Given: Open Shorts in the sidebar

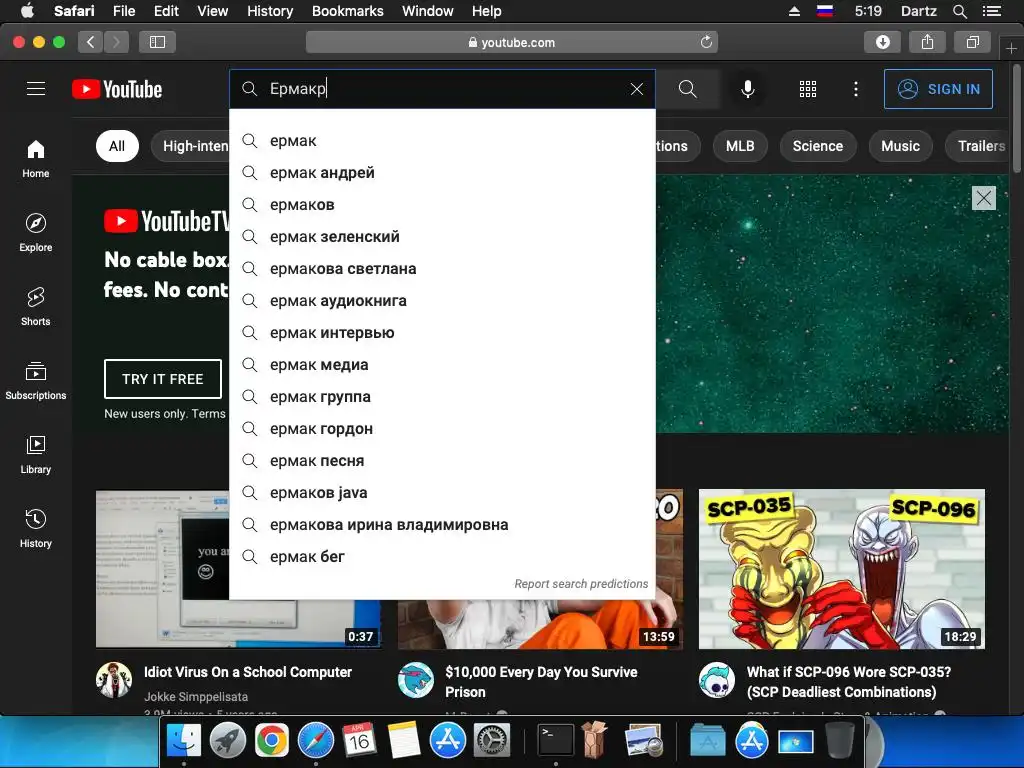Looking at the screenshot, I should [36, 306].
